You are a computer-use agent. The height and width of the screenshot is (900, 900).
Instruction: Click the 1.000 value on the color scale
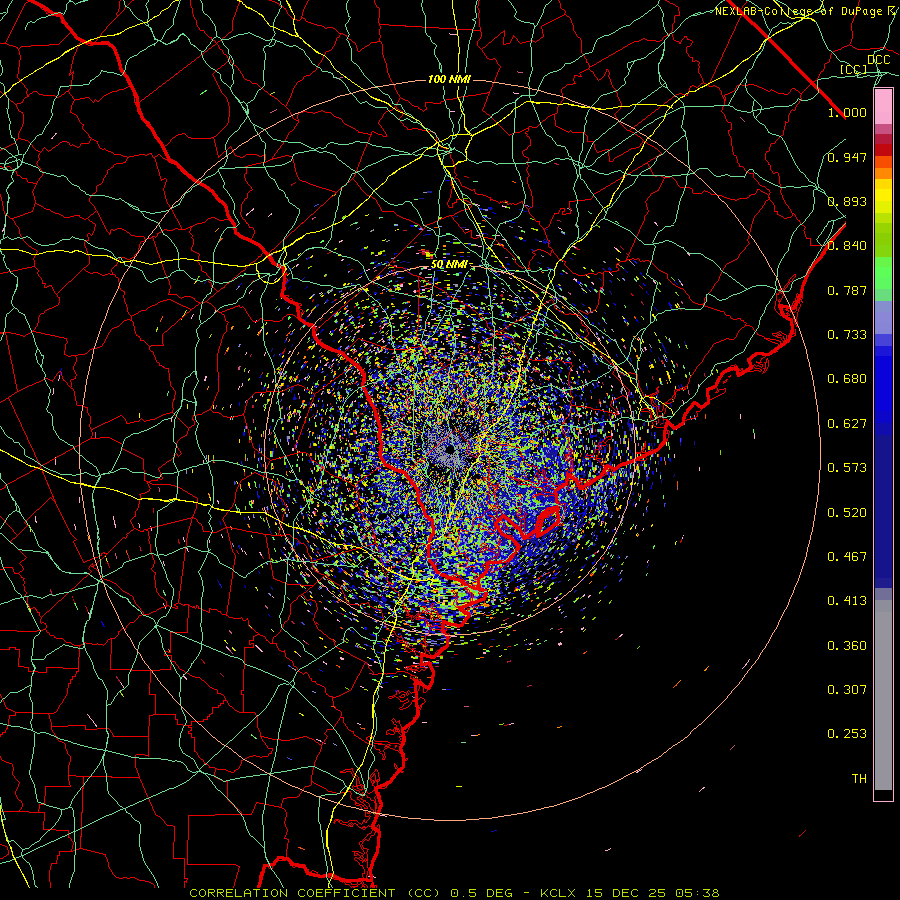pos(847,112)
